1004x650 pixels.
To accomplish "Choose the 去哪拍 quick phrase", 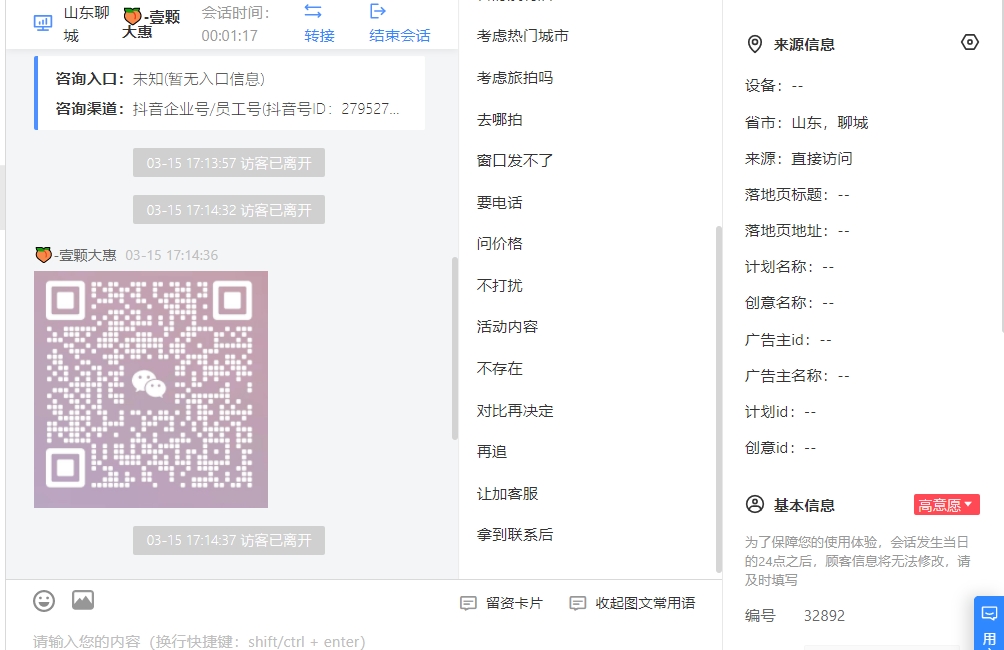I will pyautogui.click(x=499, y=120).
